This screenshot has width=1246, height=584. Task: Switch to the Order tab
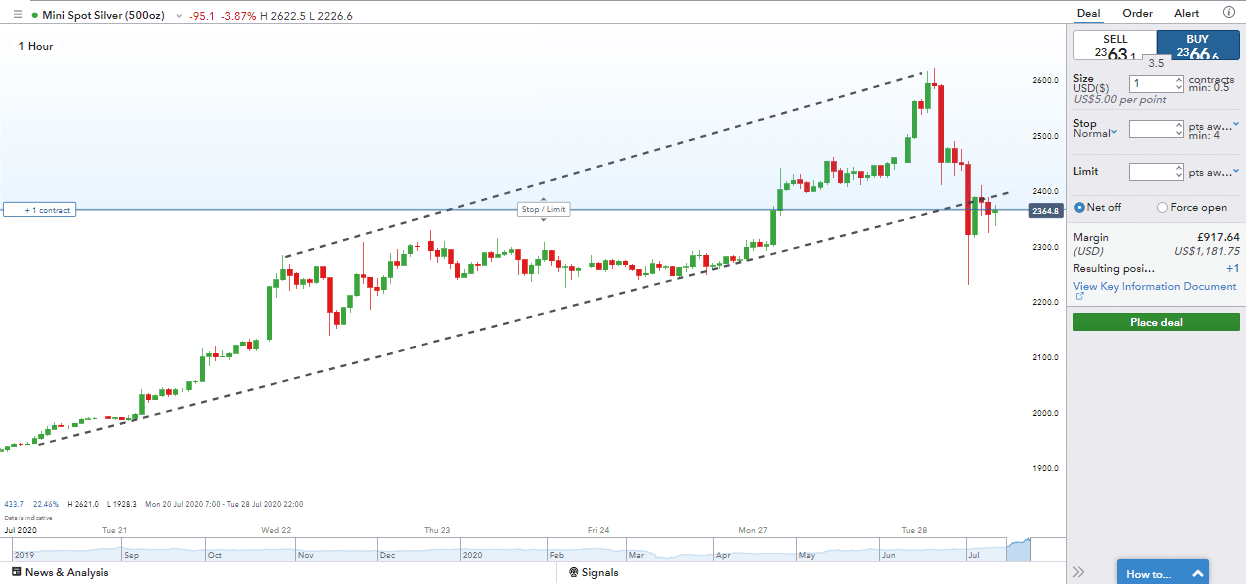pyautogui.click(x=1137, y=13)
